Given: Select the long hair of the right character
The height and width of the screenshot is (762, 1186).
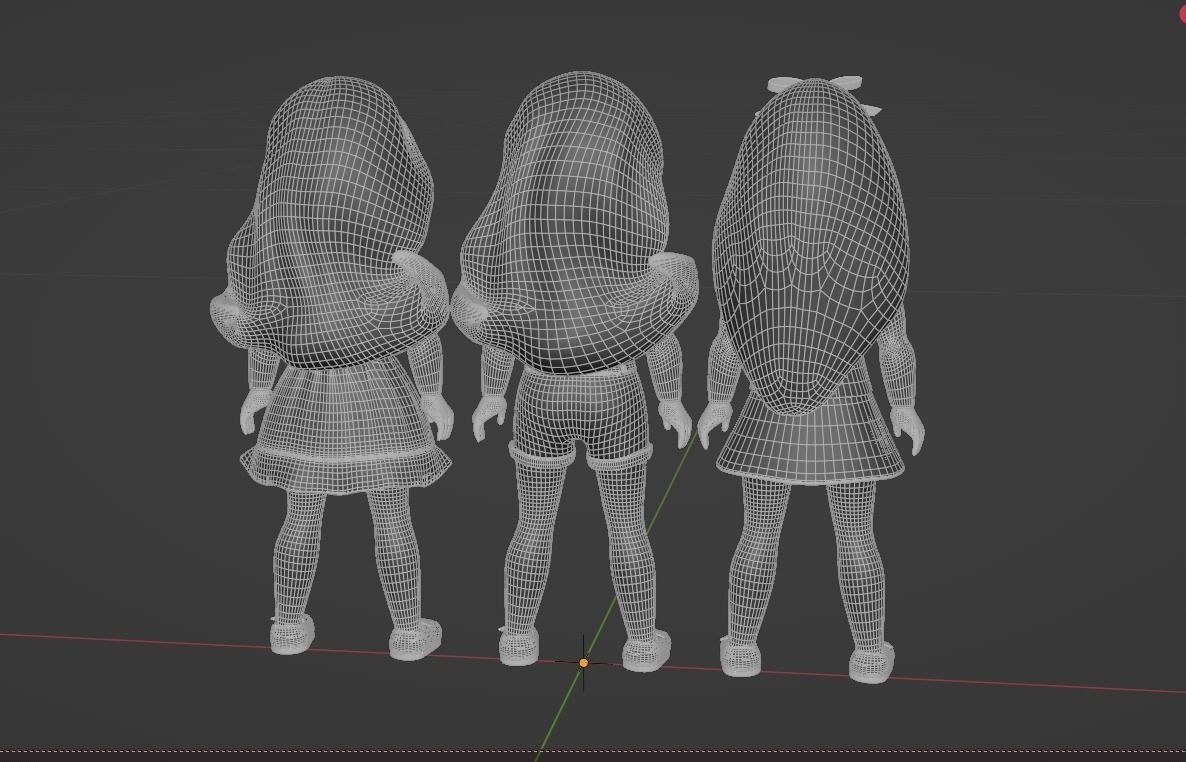Looking at the screenshot, I should point(811,246).
